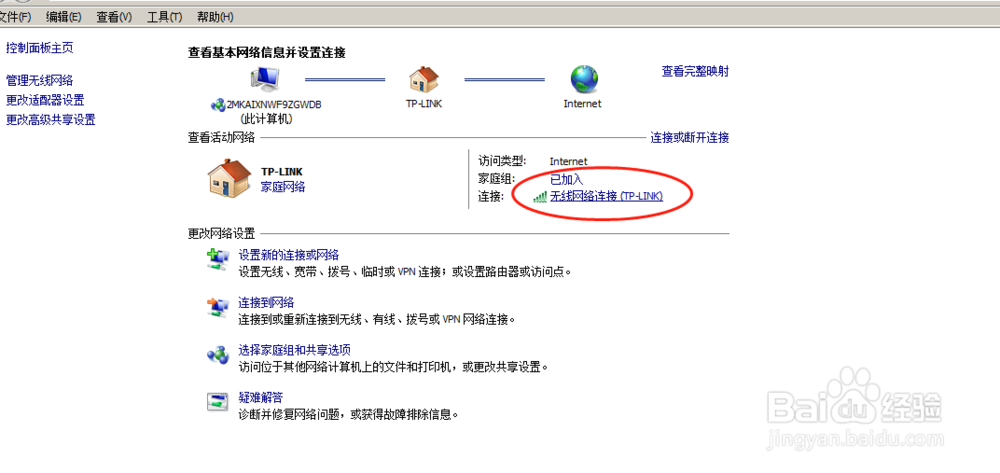Open 无线网络连接 (TP-LINK) status link
Image resolution: width=1000 pixels, height=473 pixels.
tap(607, 197)
